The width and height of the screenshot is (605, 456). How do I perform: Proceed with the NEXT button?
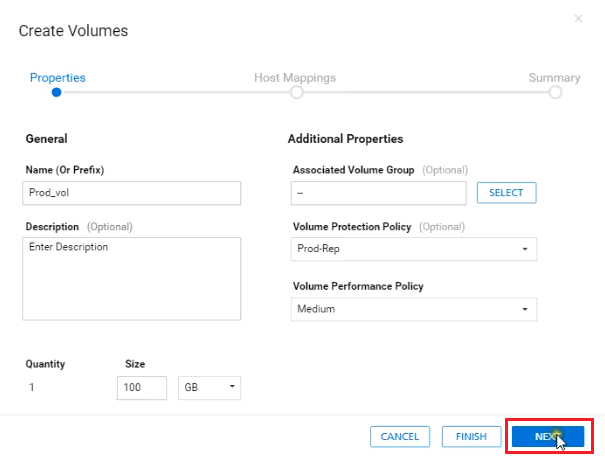[x=547, y=436]
